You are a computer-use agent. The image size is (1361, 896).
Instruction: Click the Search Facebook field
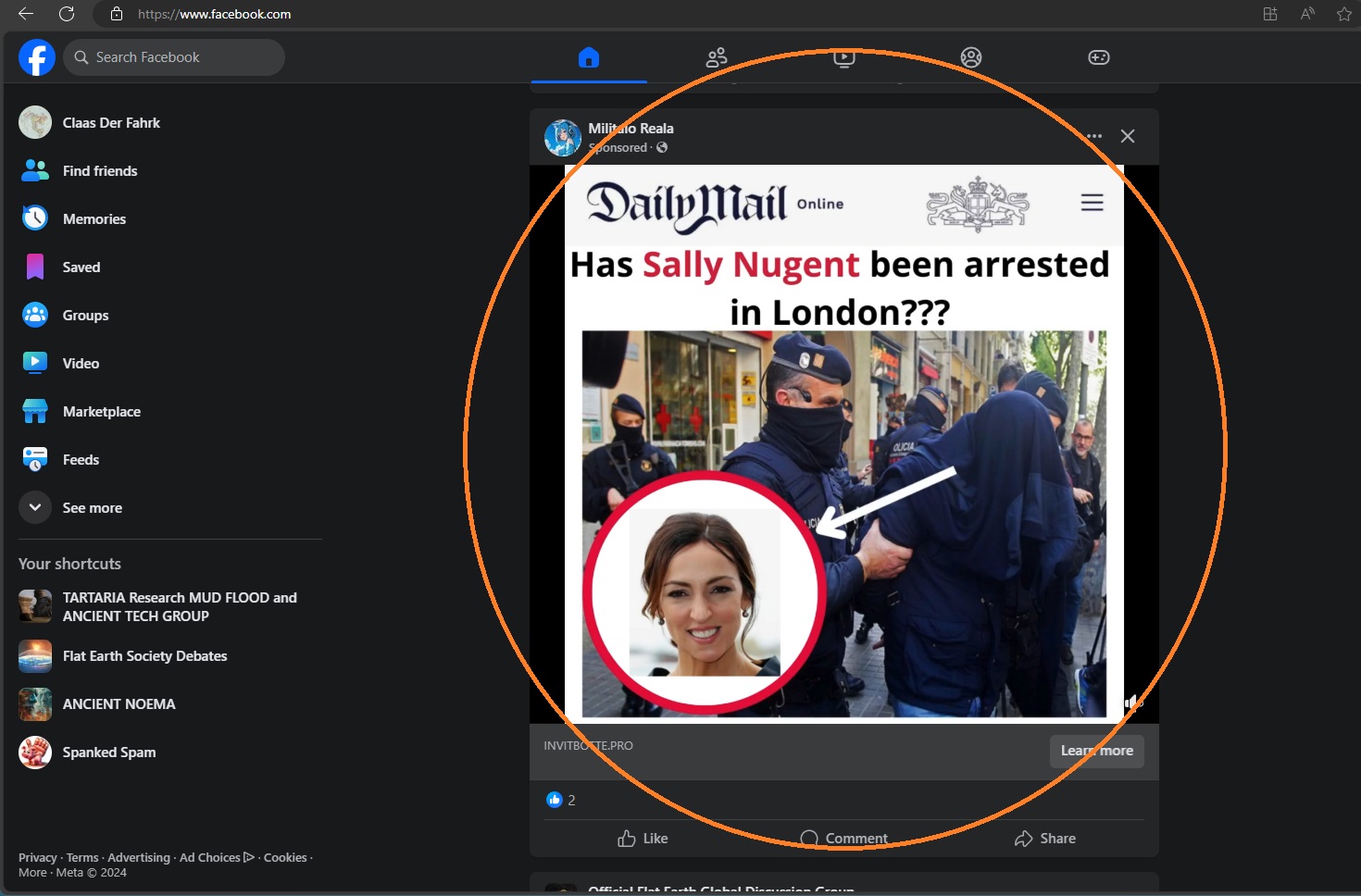point(174,57)
